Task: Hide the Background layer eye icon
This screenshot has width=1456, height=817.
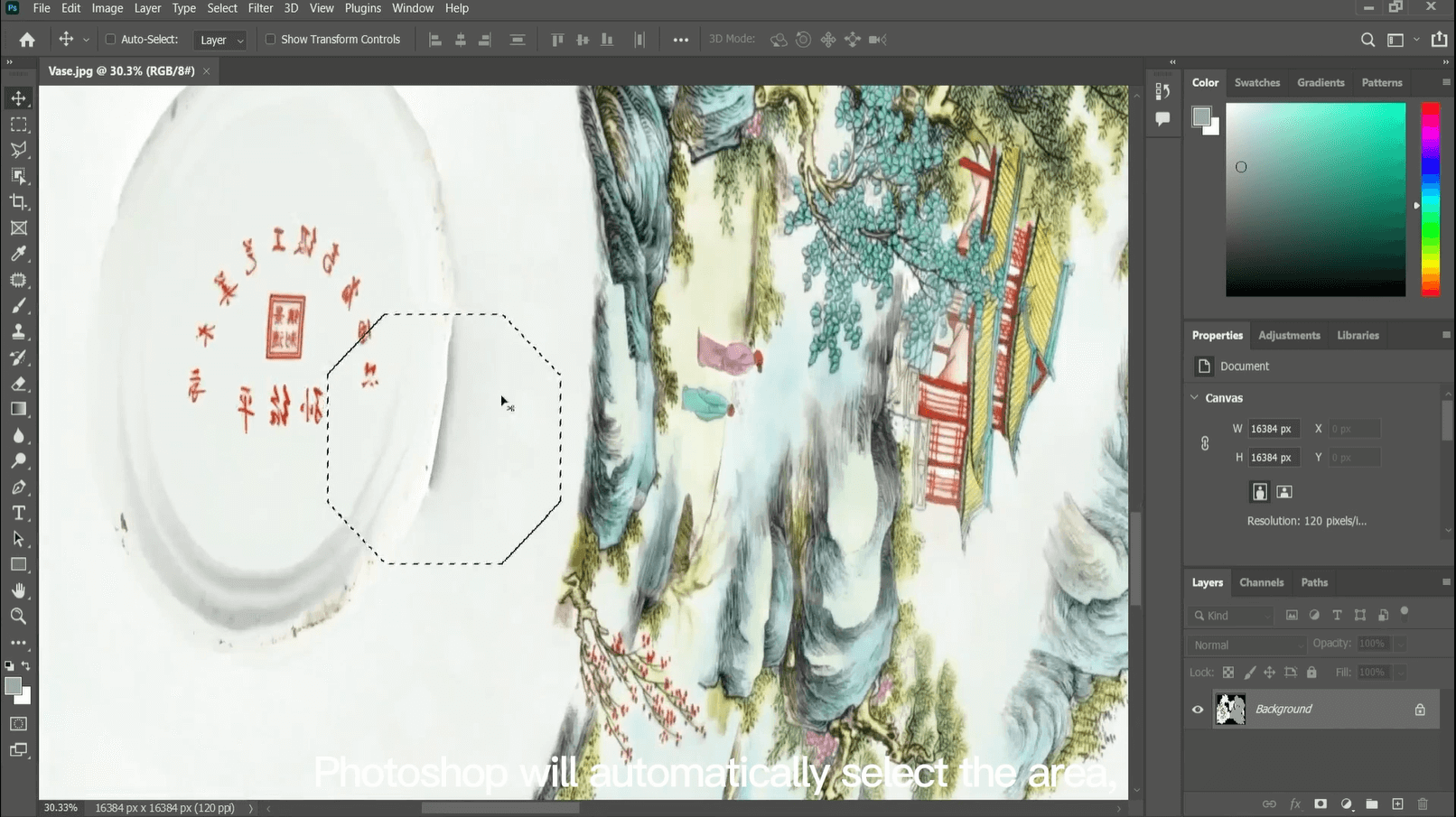Action: [x=1198, y=710]
